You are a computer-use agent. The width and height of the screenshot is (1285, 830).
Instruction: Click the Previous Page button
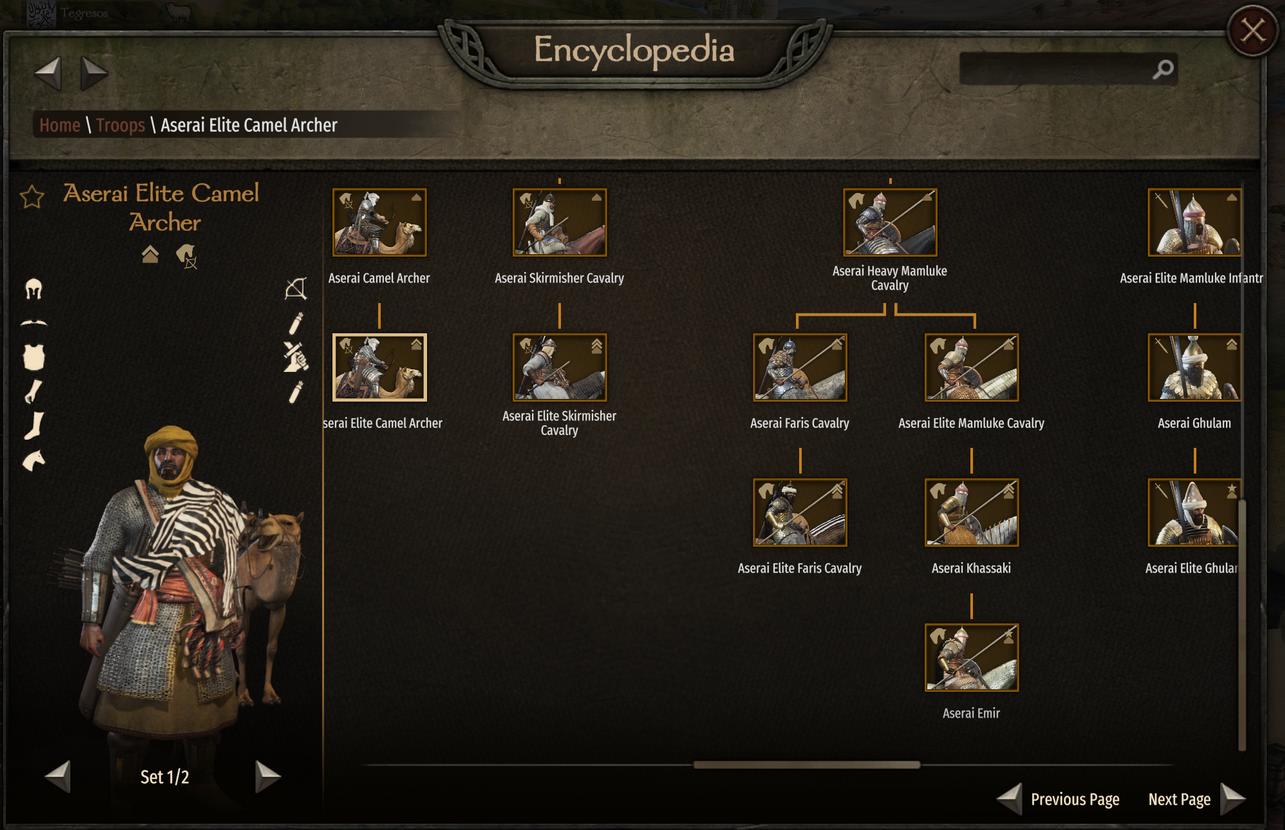[x=1059, y=799]
